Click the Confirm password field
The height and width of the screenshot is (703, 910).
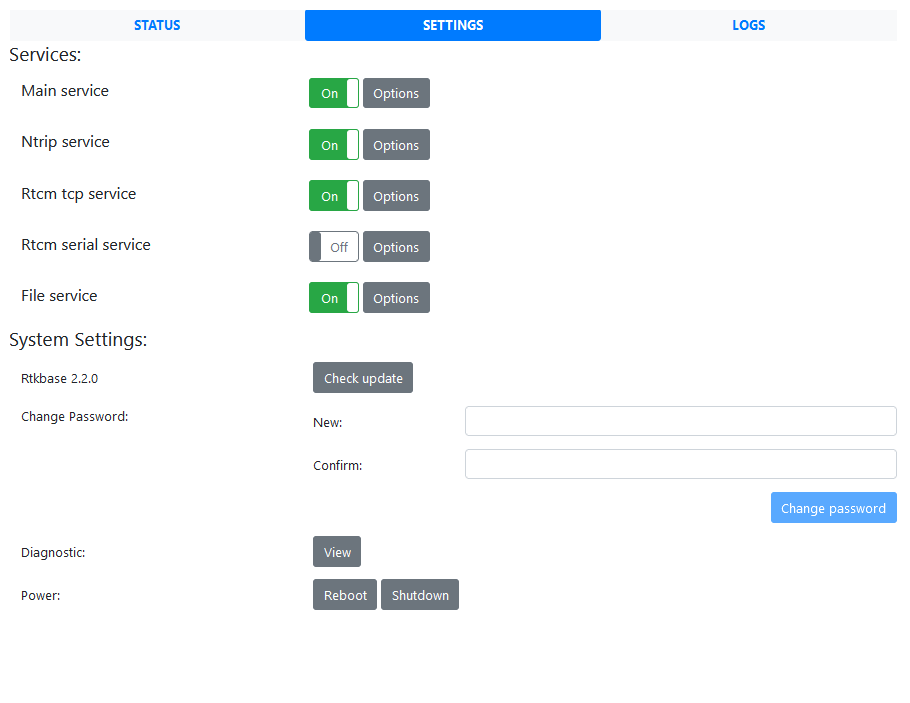click(680, 464)
